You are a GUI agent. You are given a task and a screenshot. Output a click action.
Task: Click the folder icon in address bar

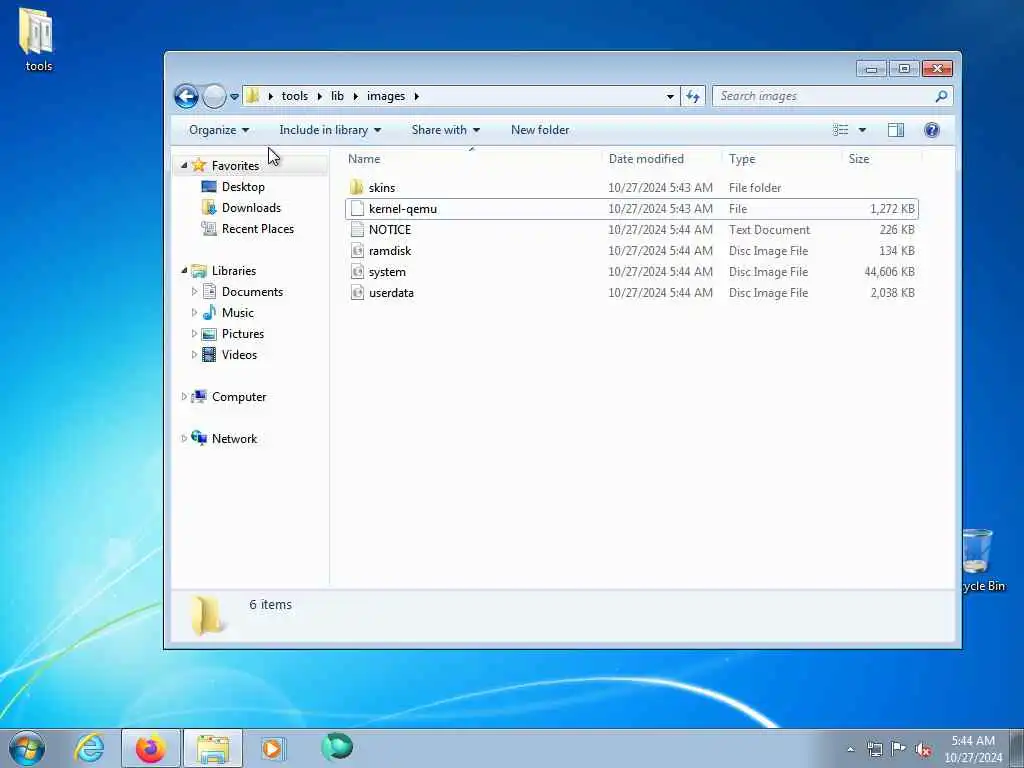click(253, 96)
